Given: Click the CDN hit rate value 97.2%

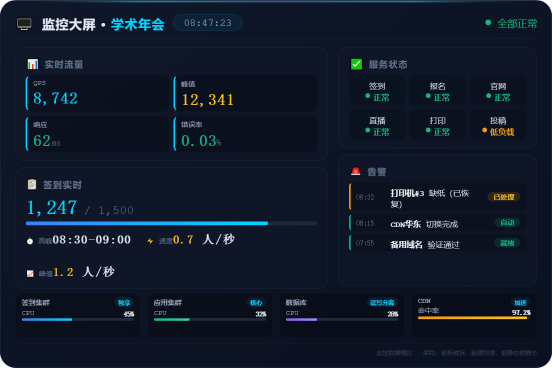Looking at the screenshot, I should click(521, 312).
